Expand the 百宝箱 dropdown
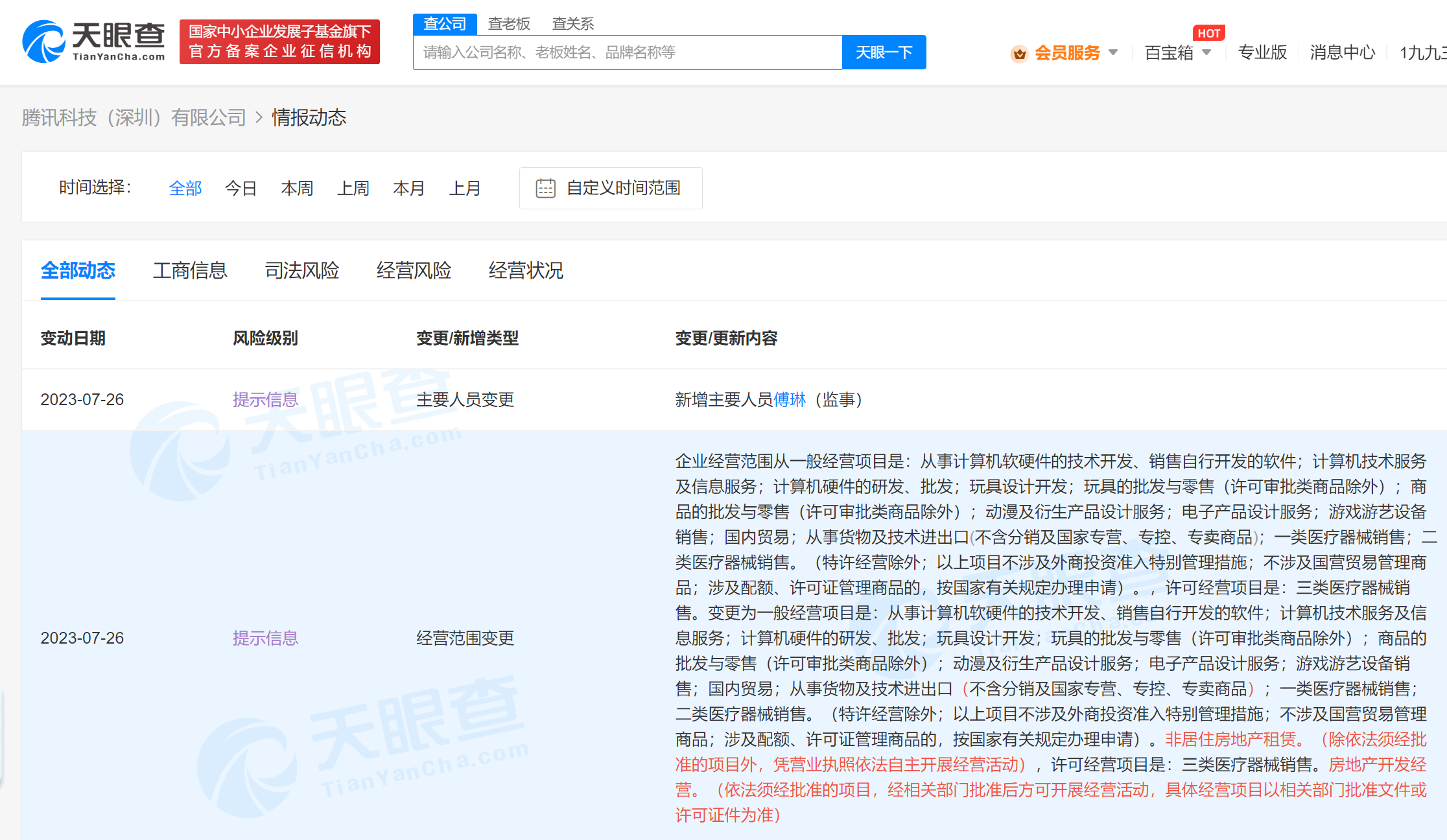The height and width of the screenshot is (840, 1447). (1177, 52)
